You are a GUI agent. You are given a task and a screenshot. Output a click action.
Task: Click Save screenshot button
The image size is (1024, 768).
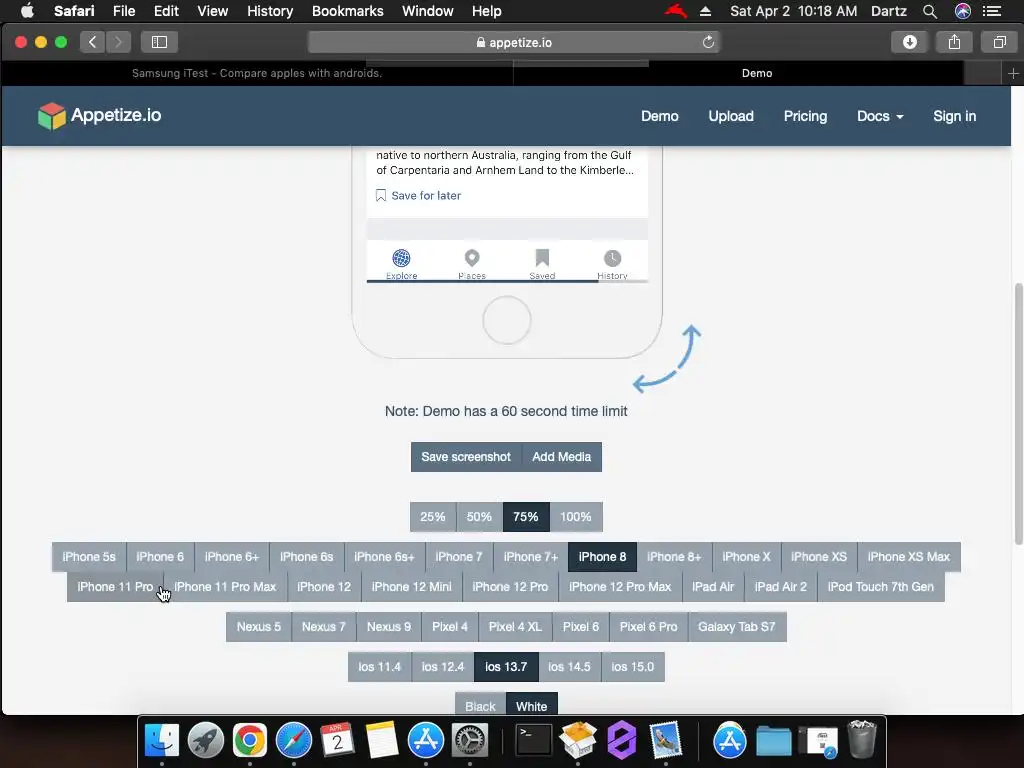coord(466,457)
